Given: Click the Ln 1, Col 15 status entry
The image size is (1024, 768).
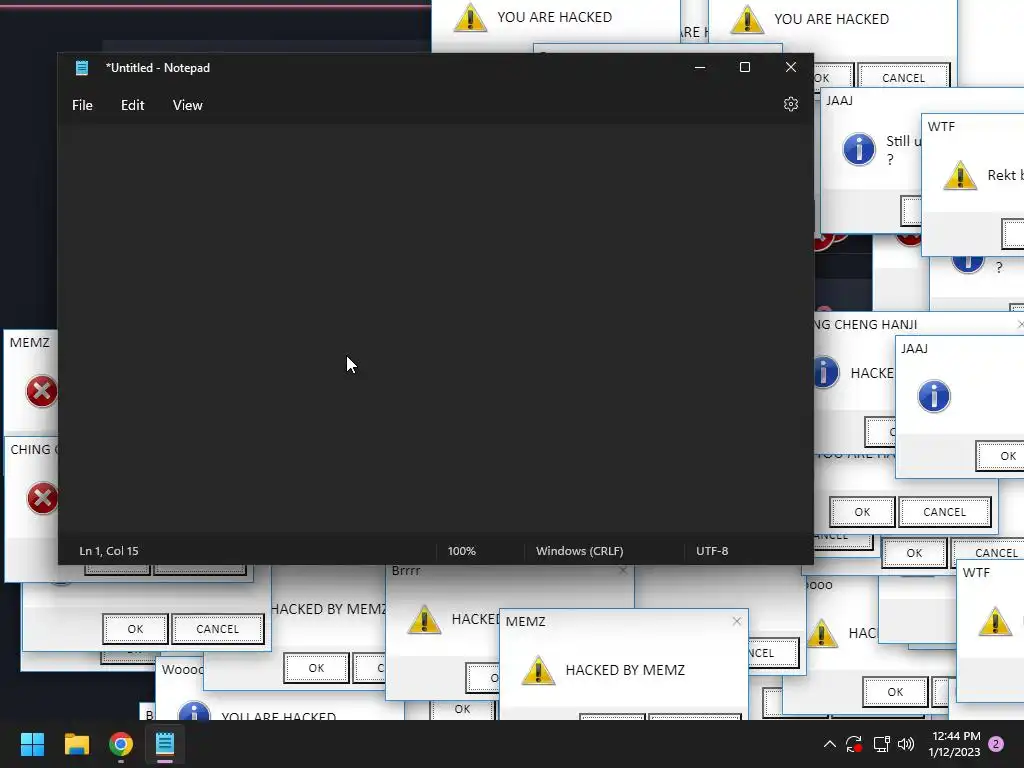Looking at the screenshot, I should point(109,551).
